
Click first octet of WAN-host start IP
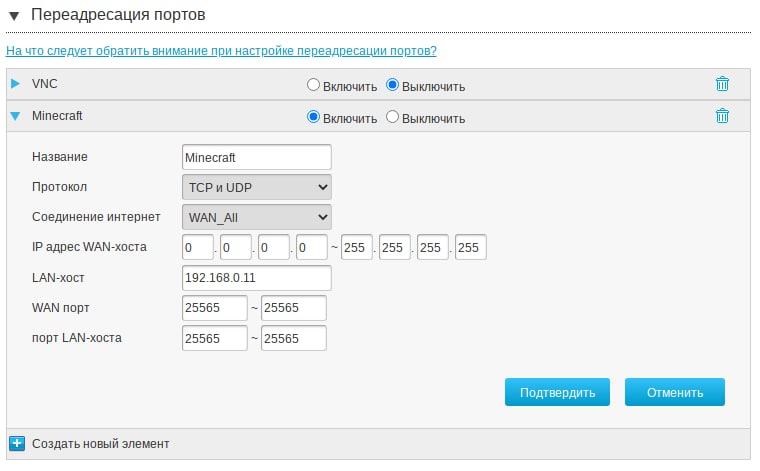pos(198,247)
